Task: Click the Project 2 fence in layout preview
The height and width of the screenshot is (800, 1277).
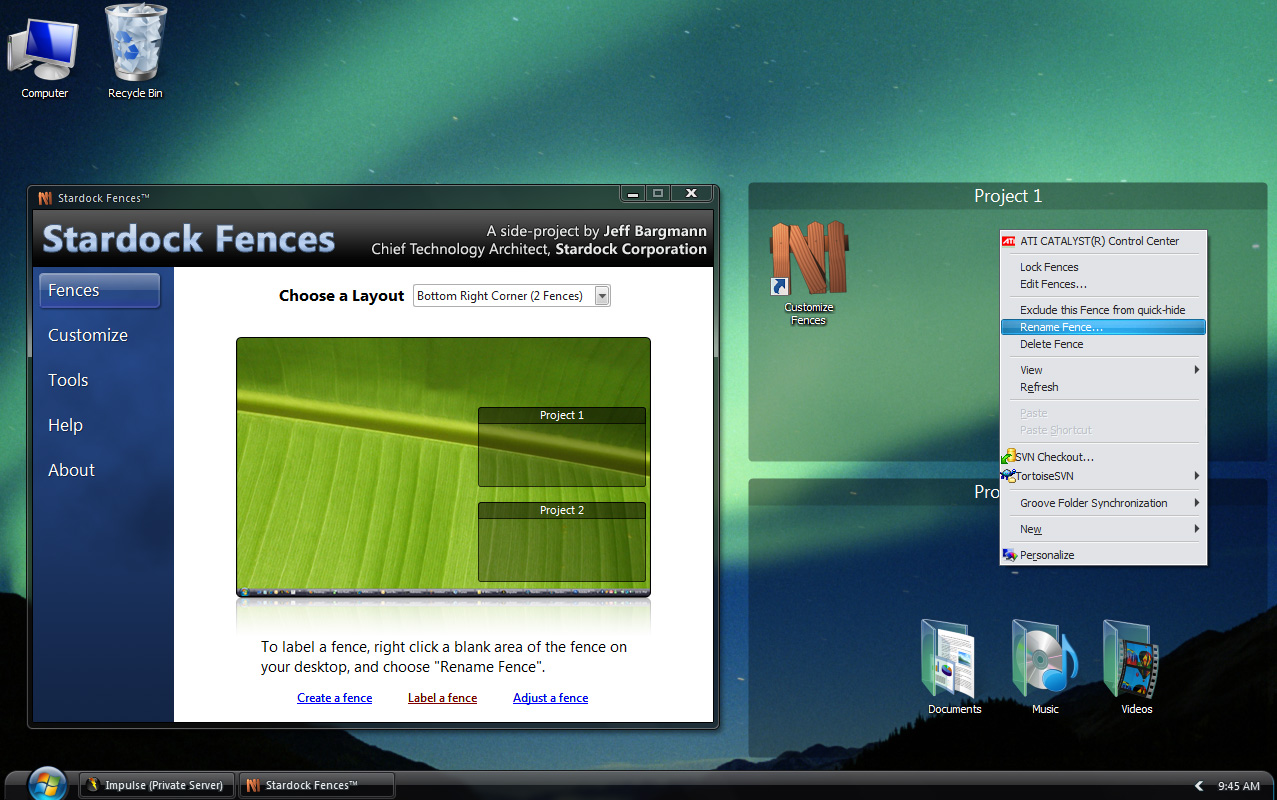Action: (562, 542)
